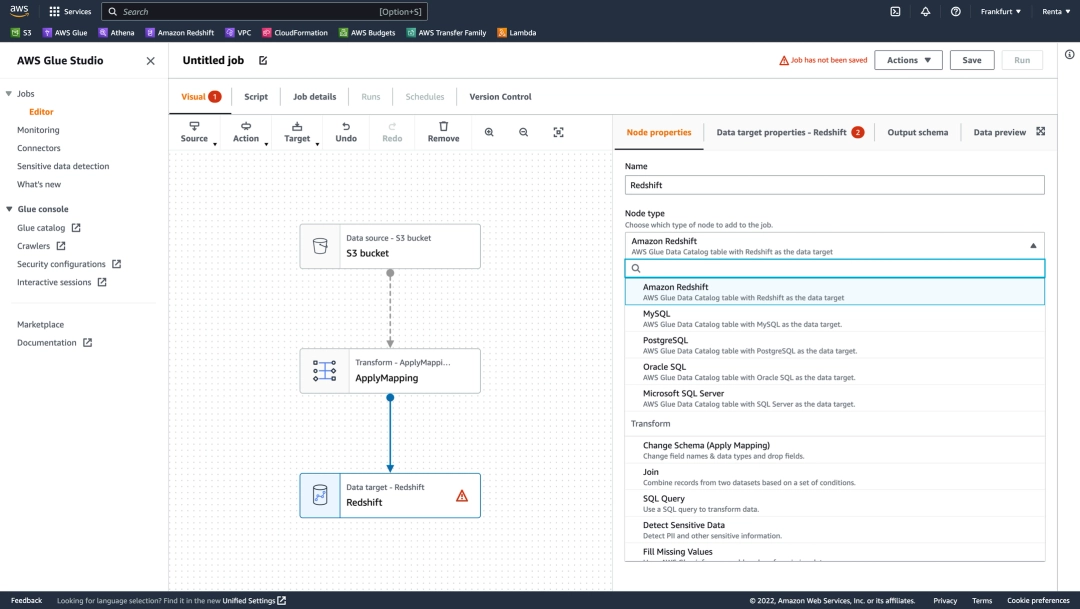1080x609 pixels.
Task: Select the Source node tool
Action: [x=194, y=131]
